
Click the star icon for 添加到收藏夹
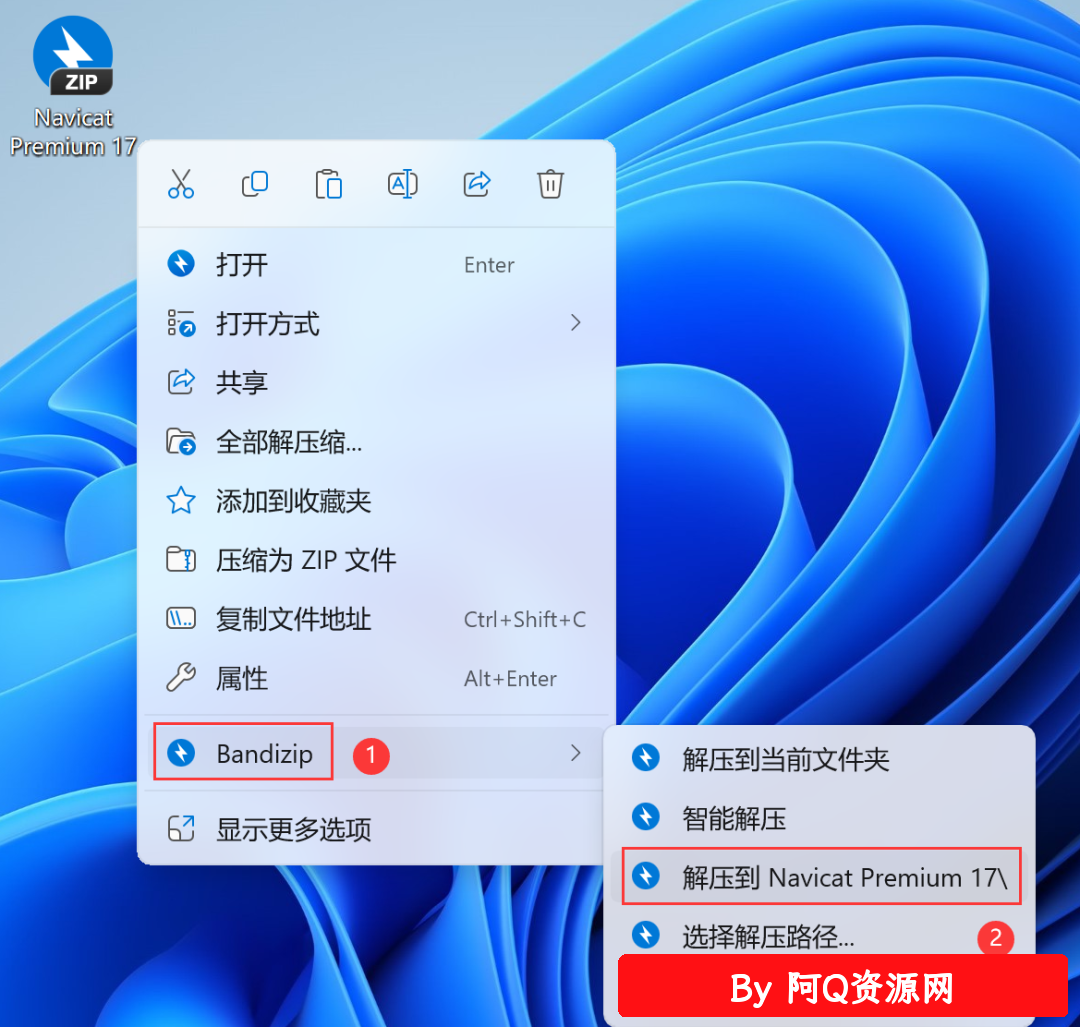tap(181, 501)
